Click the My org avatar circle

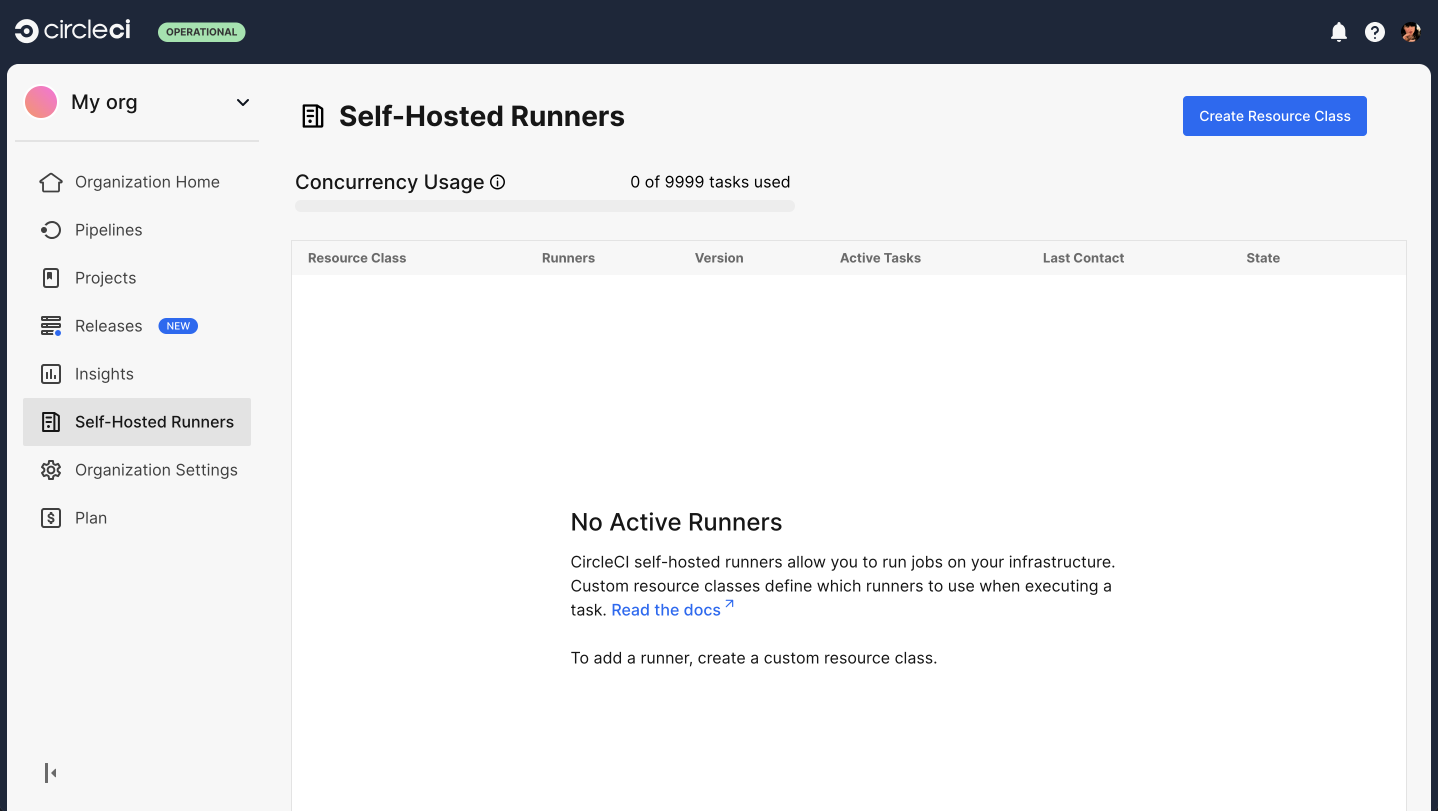click(41, 102)
